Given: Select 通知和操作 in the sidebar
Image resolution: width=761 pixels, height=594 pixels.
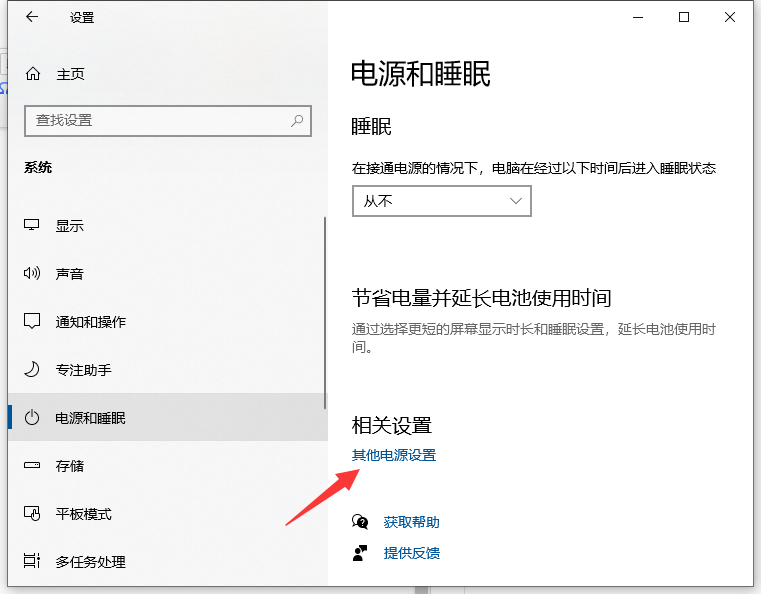Looking at the screenshot, I should 90,322.
